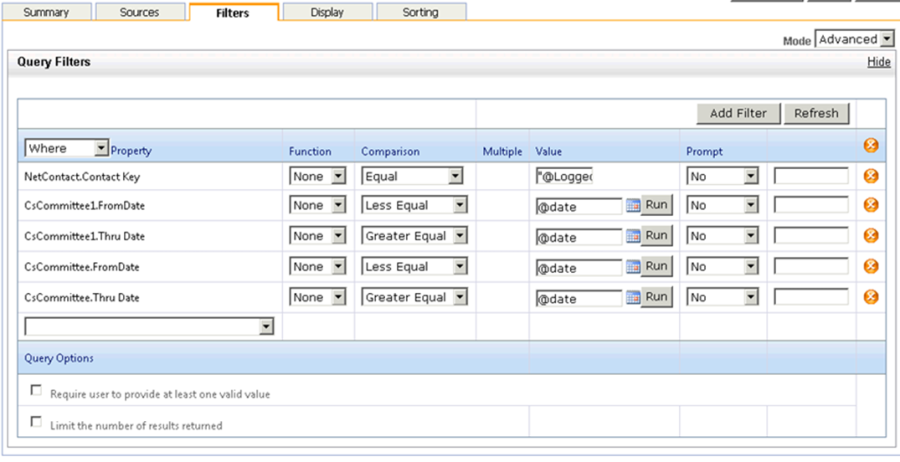The height and width of the screenshot is (462, 900).
Task: Hide the Query Filters panel
Action: coord(878,62)
